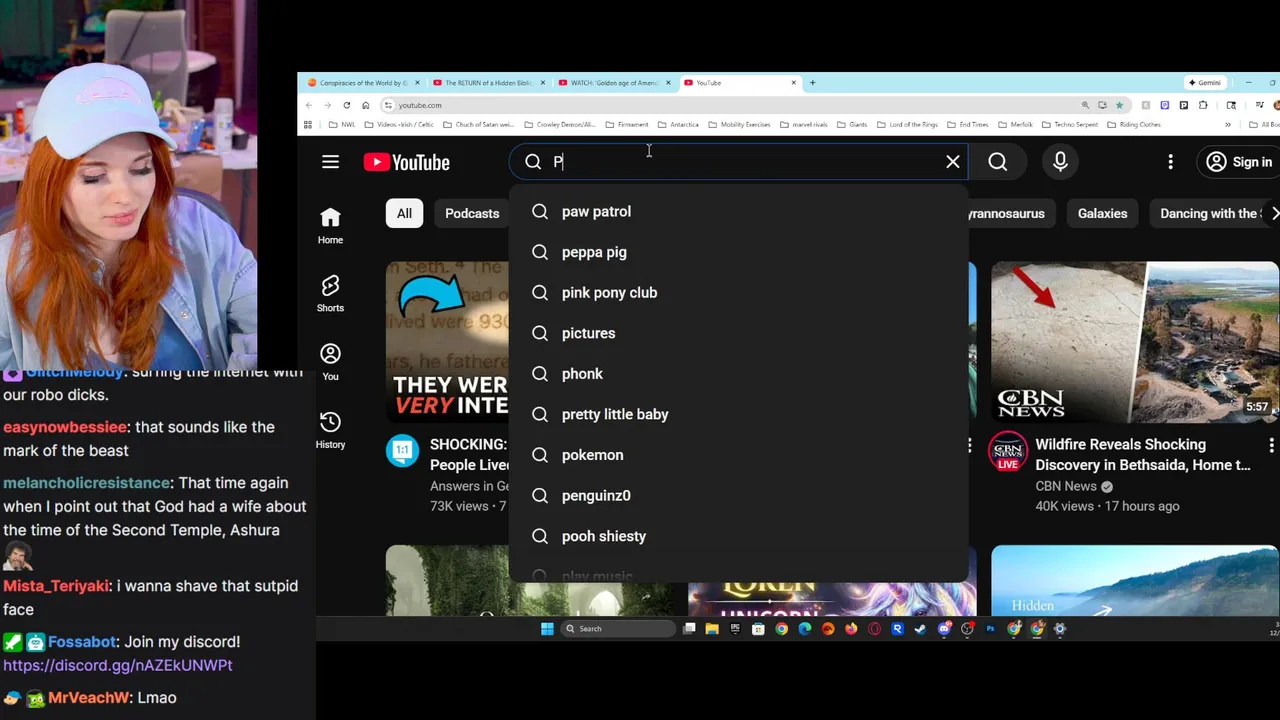
Task: Open Steam from taskbar
Action: click(920, 629)
